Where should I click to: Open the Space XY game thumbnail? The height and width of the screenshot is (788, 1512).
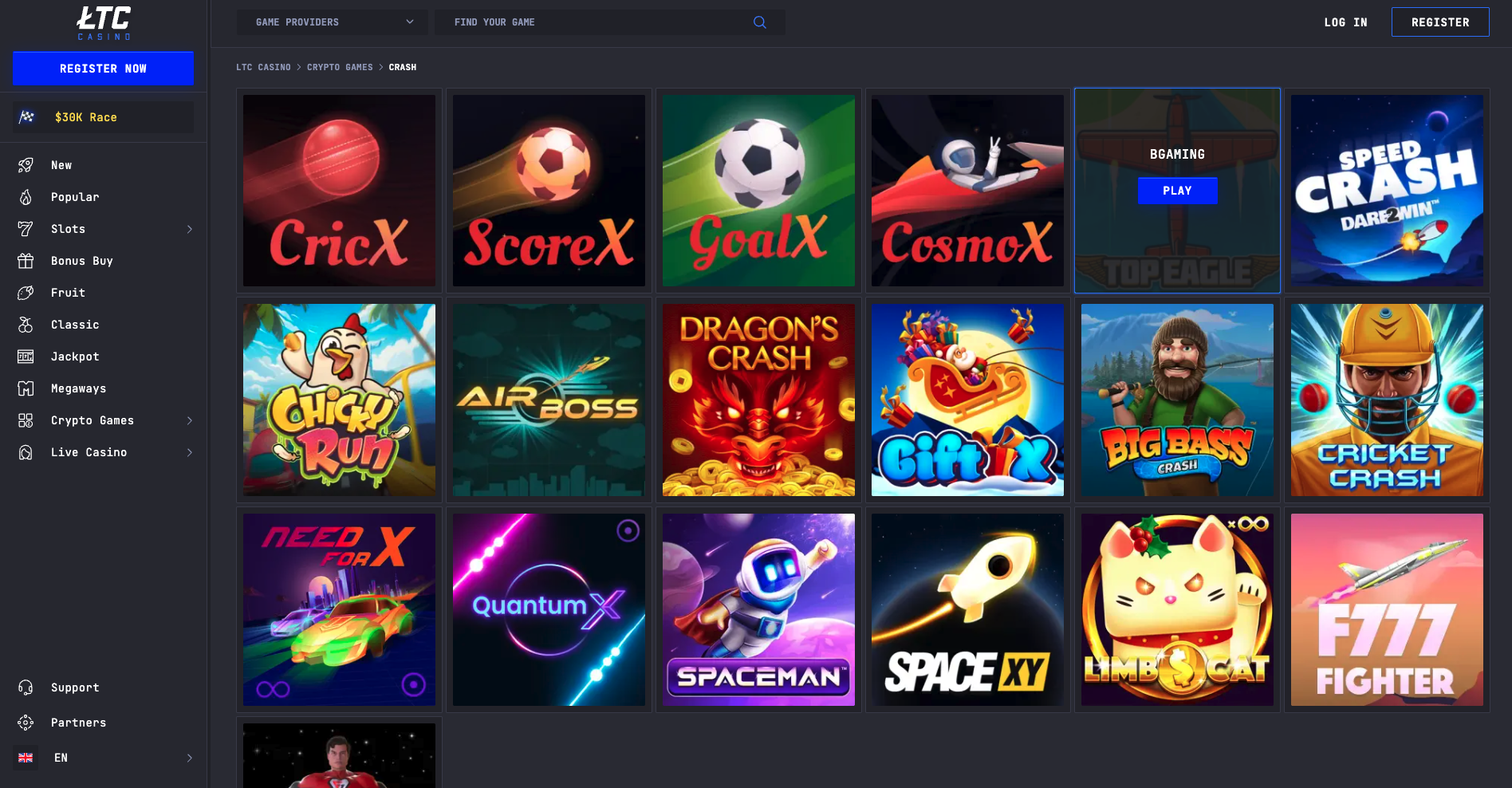click(967, 609)
